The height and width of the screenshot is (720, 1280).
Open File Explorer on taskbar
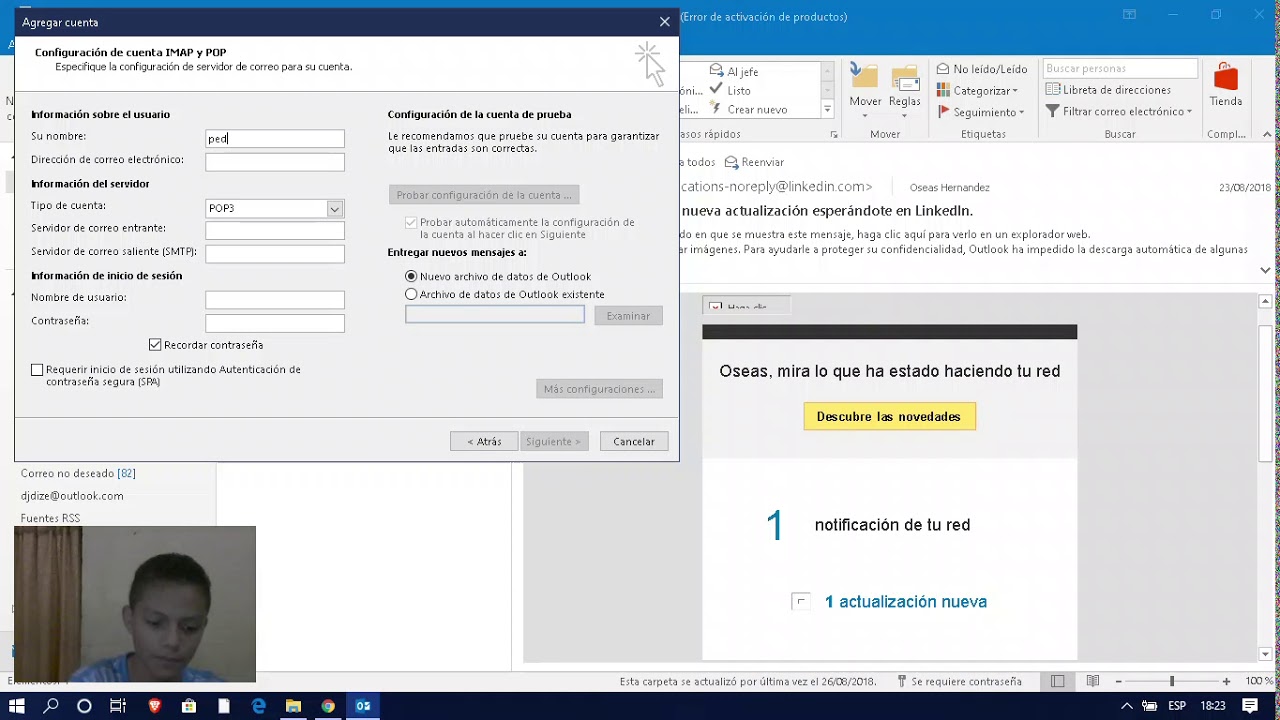coord(293,706)
